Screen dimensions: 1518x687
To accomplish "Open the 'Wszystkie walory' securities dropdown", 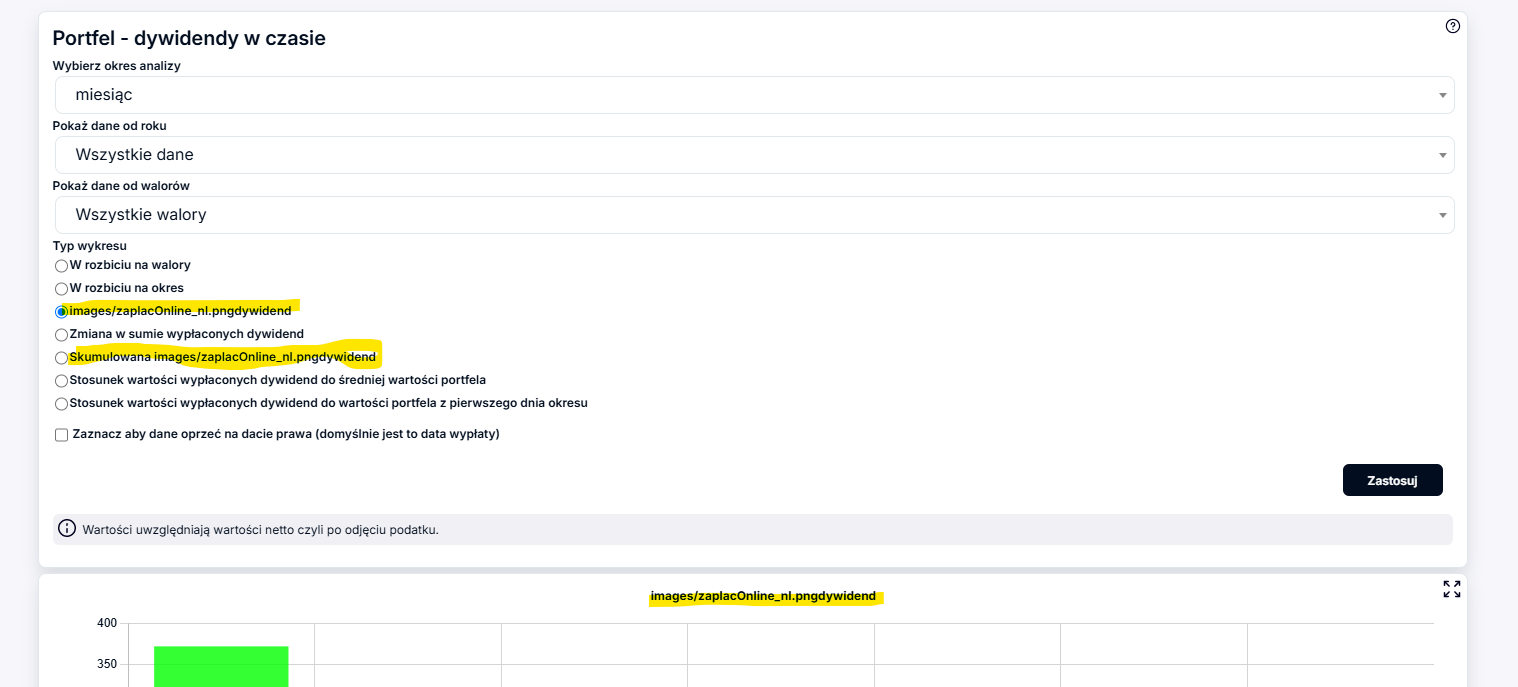I will tap(754, 215).
